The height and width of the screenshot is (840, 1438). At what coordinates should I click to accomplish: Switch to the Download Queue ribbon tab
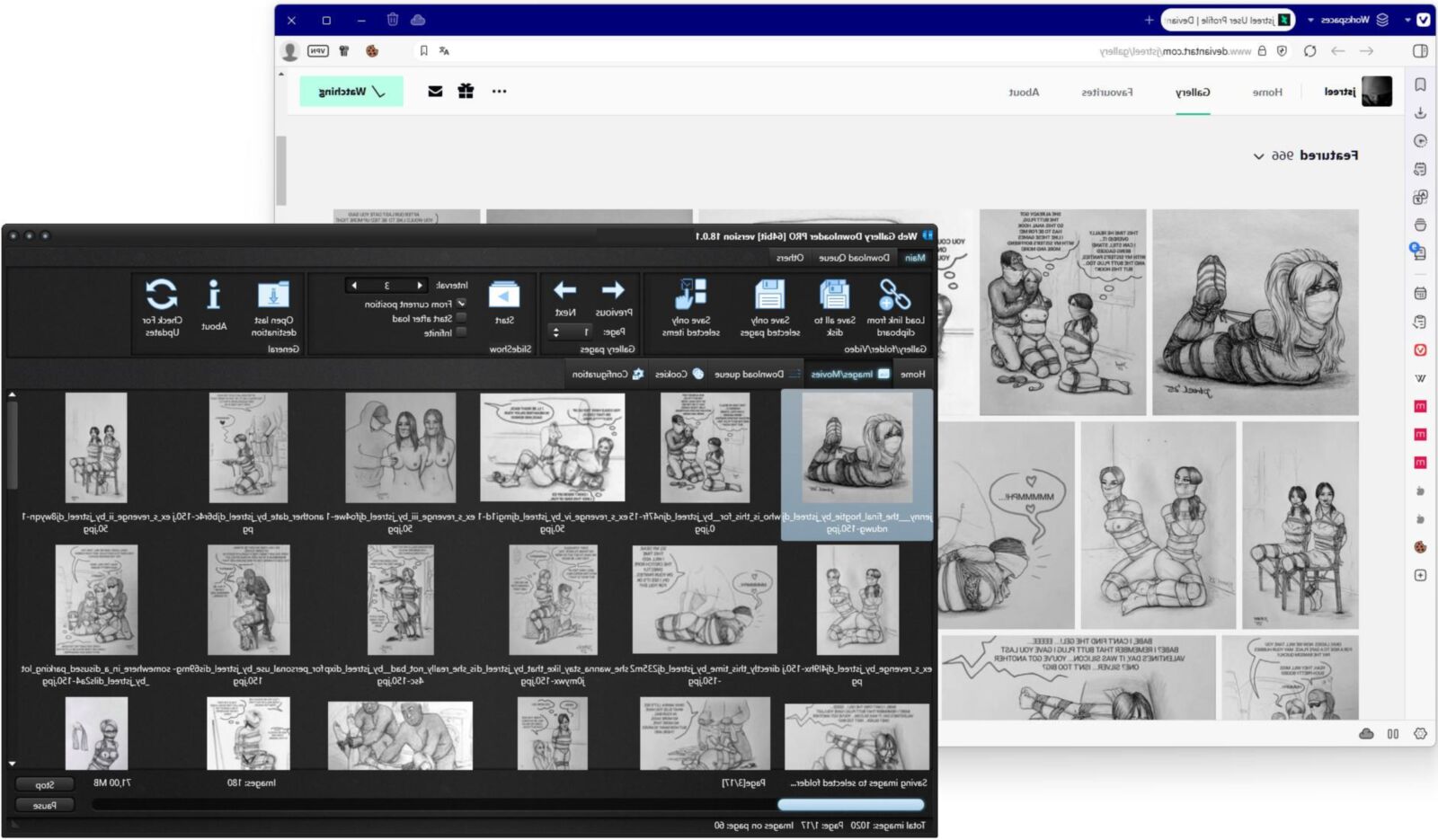854,258
